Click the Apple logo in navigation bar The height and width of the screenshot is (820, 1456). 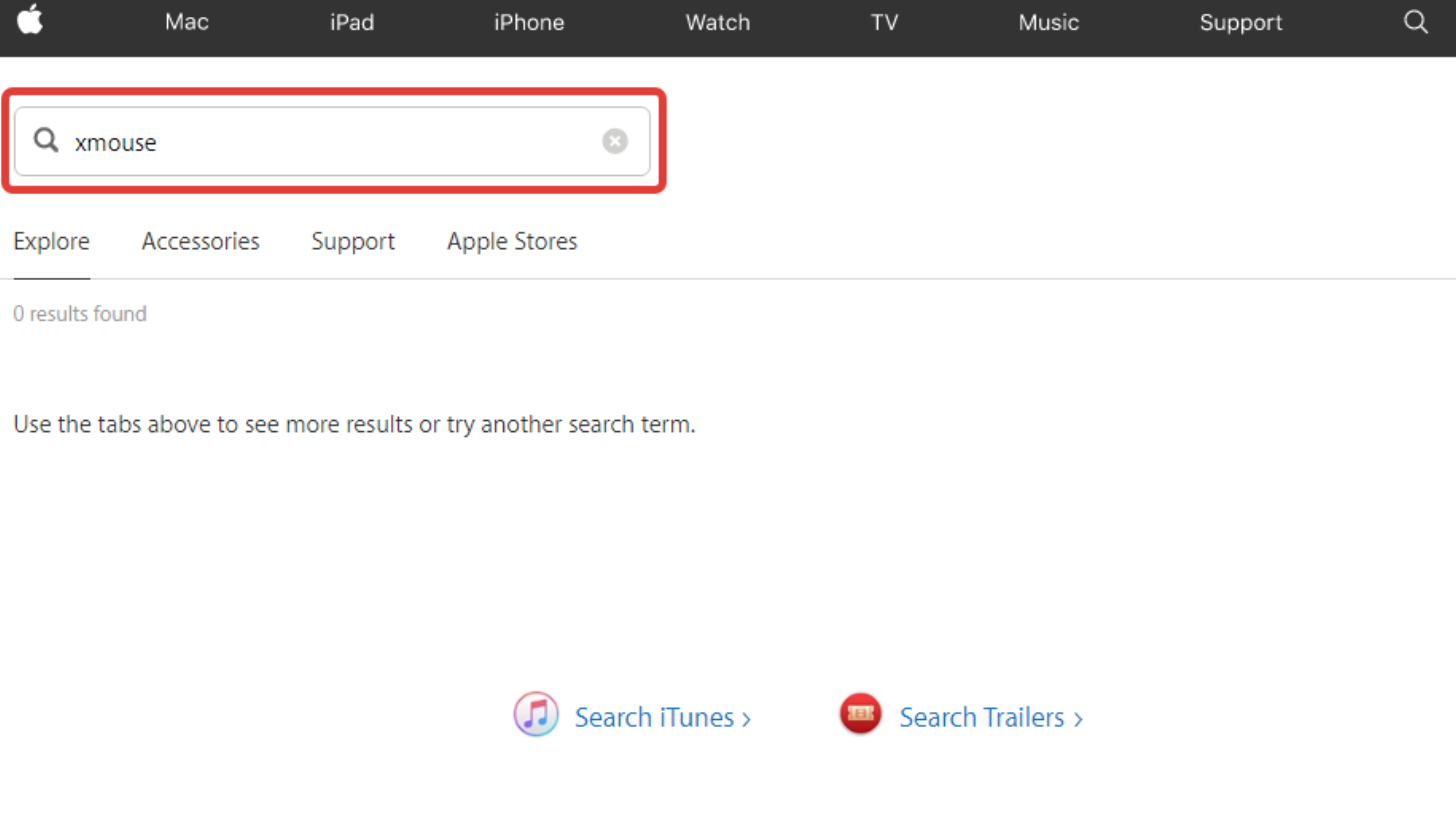click(x=30, y=21)
